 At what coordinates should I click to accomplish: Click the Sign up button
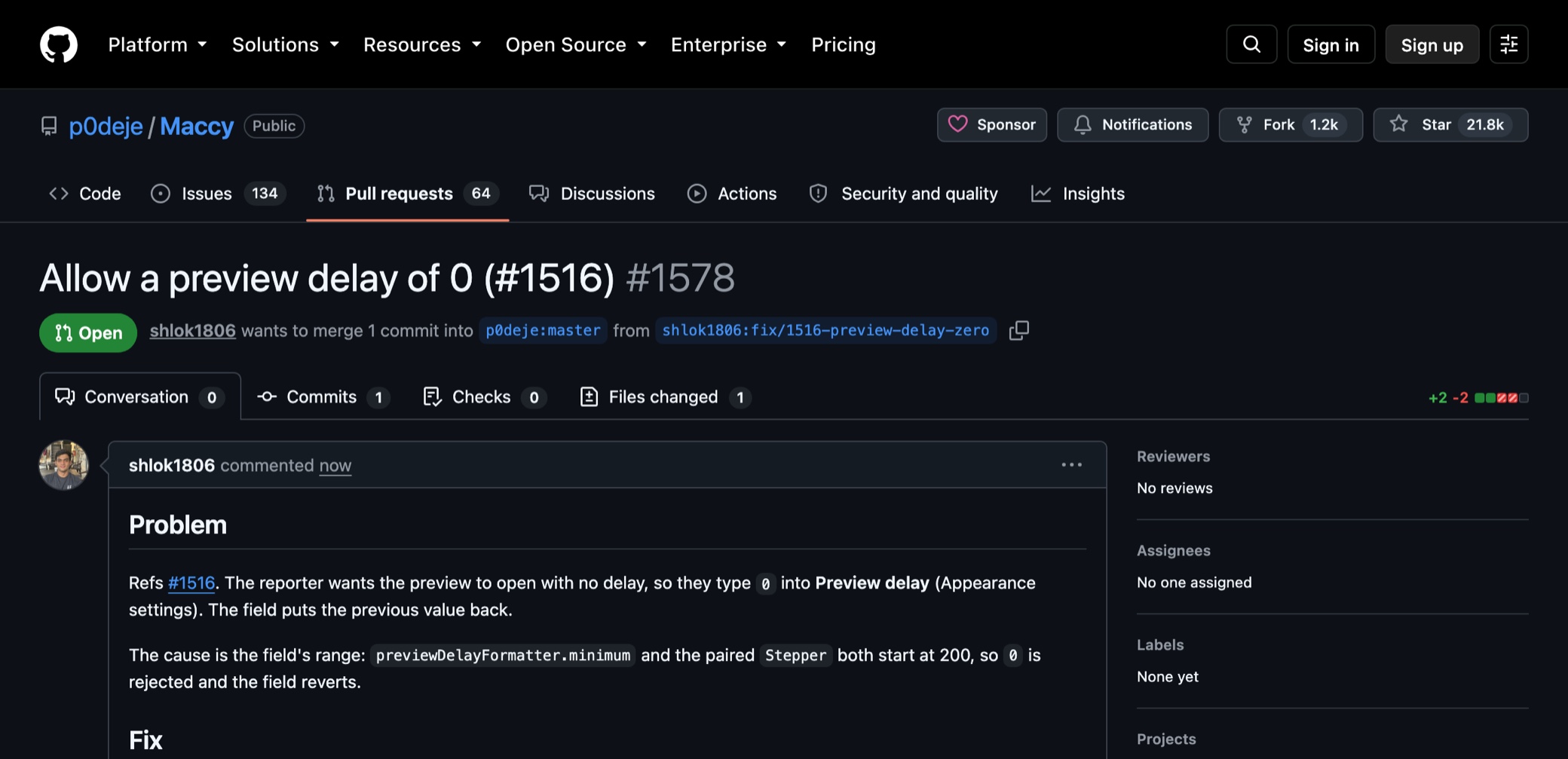[x=1432, y=44]
